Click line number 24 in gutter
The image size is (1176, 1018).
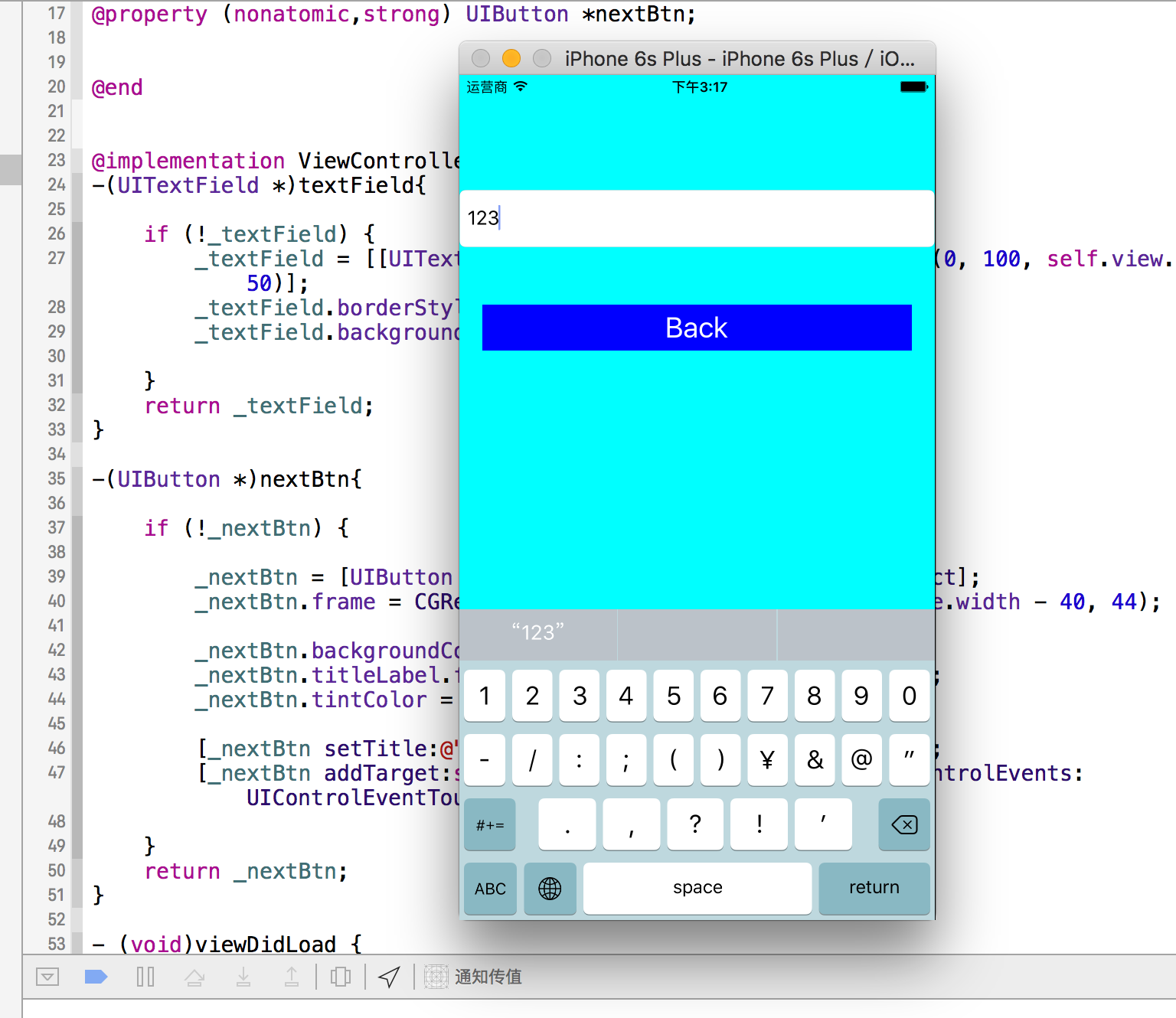(x=57, y=184)
